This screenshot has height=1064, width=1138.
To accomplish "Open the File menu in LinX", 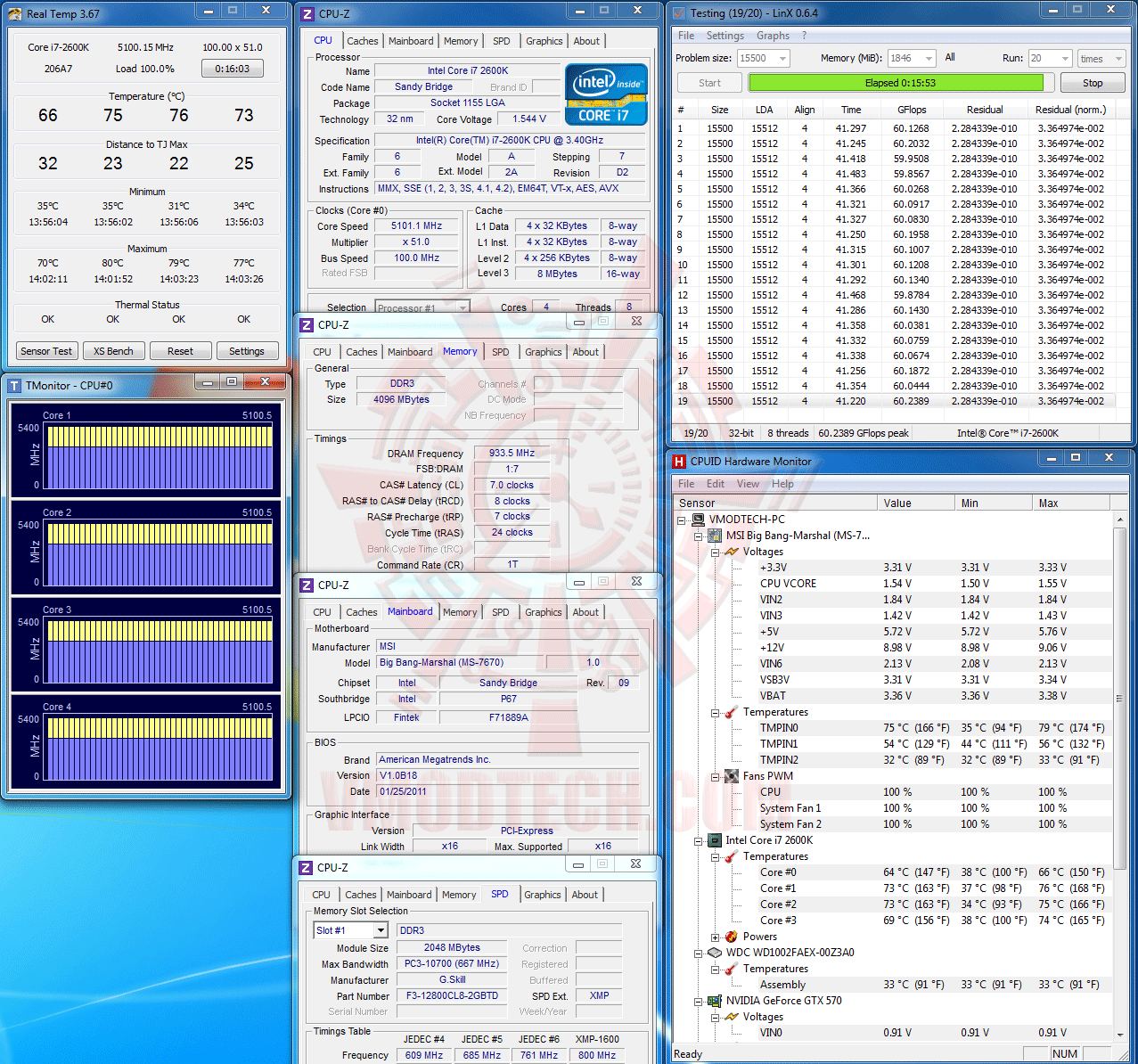I will [685, 36].
